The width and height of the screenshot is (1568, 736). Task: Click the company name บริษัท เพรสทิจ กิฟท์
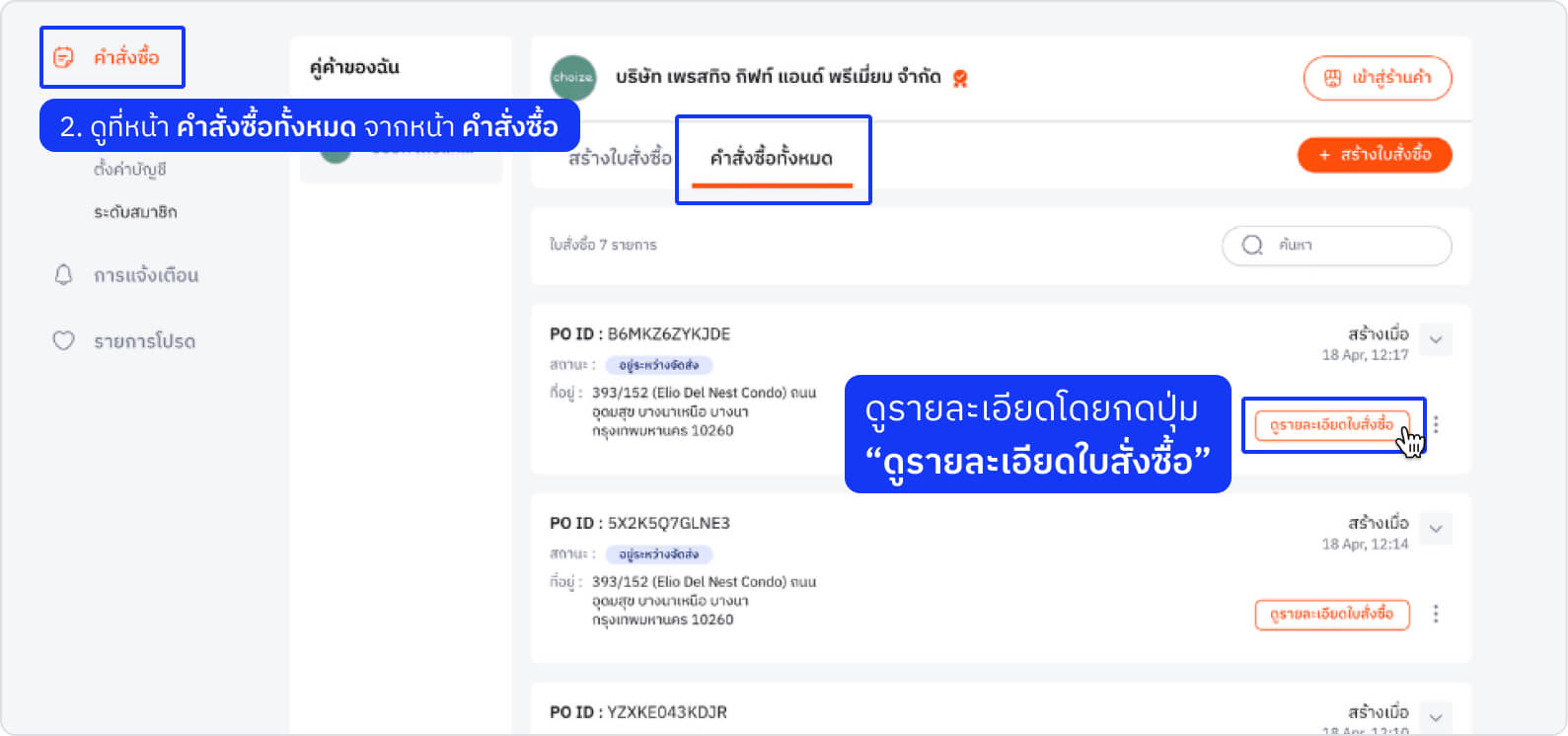[x=778, y=77]
